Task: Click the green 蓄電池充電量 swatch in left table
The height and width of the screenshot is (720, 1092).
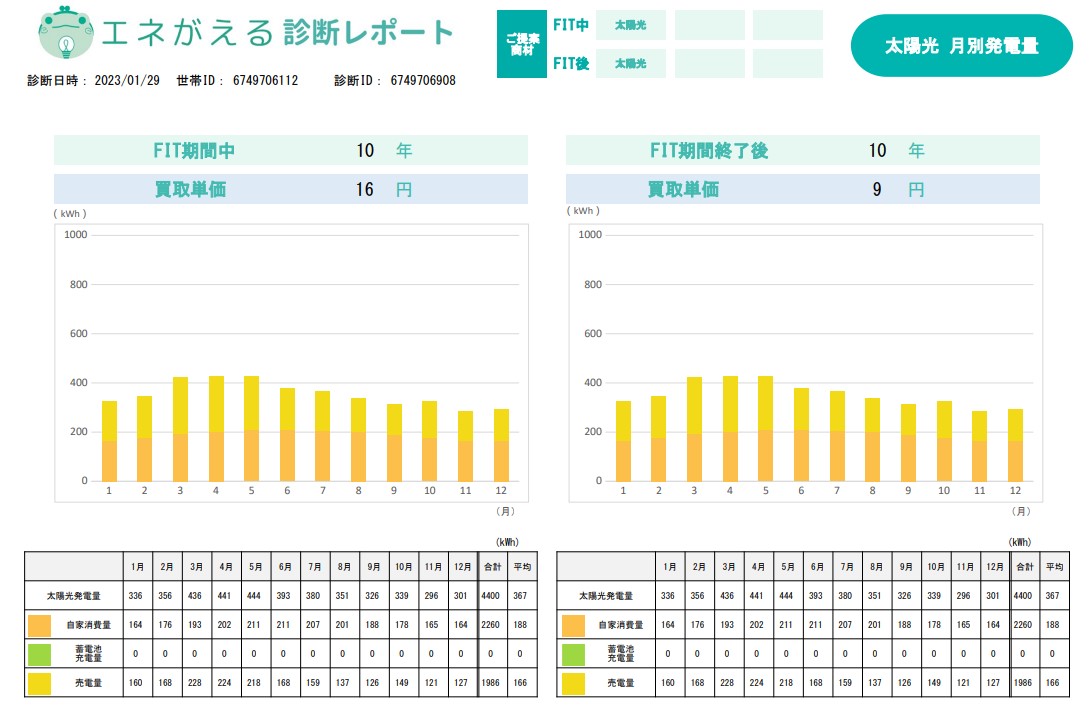Action: [x=40, y=654]
